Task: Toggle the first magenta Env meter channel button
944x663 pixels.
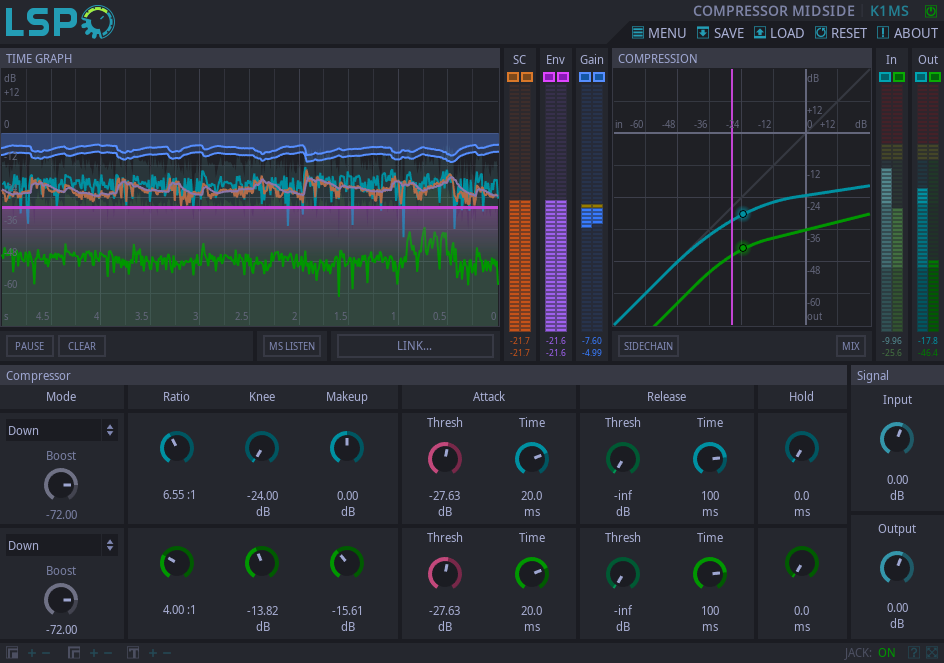Action: 548,77
